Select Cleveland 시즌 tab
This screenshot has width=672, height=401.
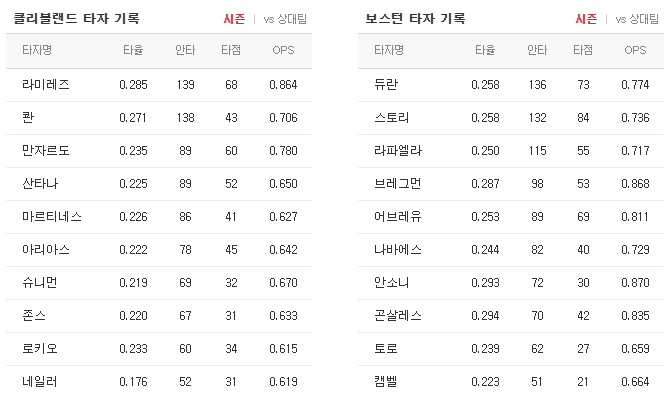point(234,19)
